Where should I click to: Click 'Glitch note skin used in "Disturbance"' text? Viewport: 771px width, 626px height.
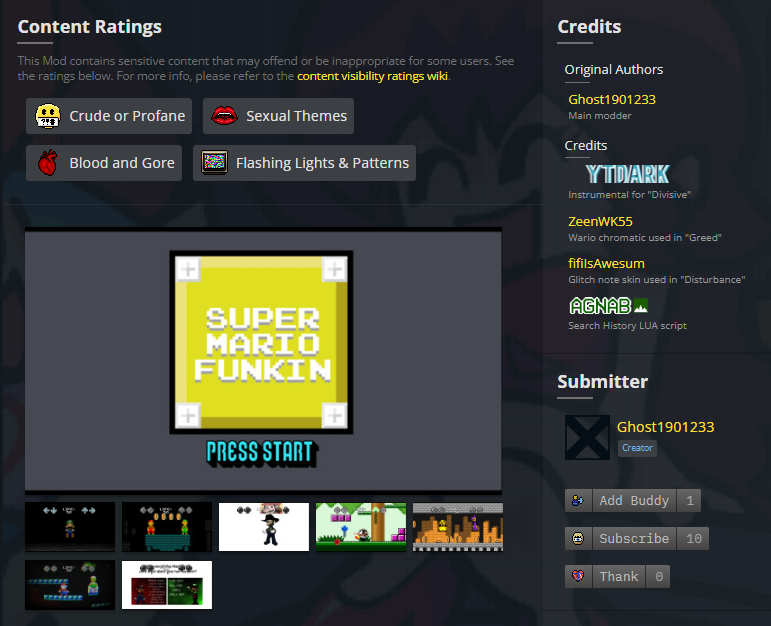pos(656,280)
